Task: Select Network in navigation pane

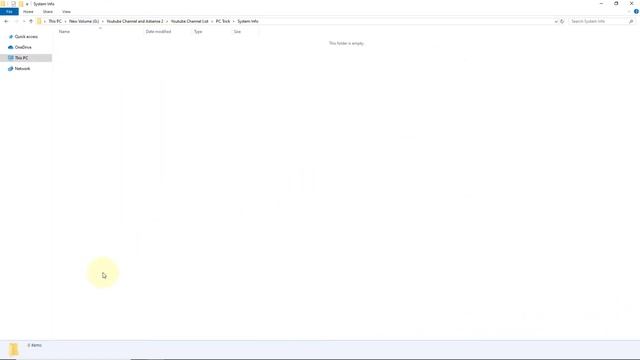Action: click(22, 69)
